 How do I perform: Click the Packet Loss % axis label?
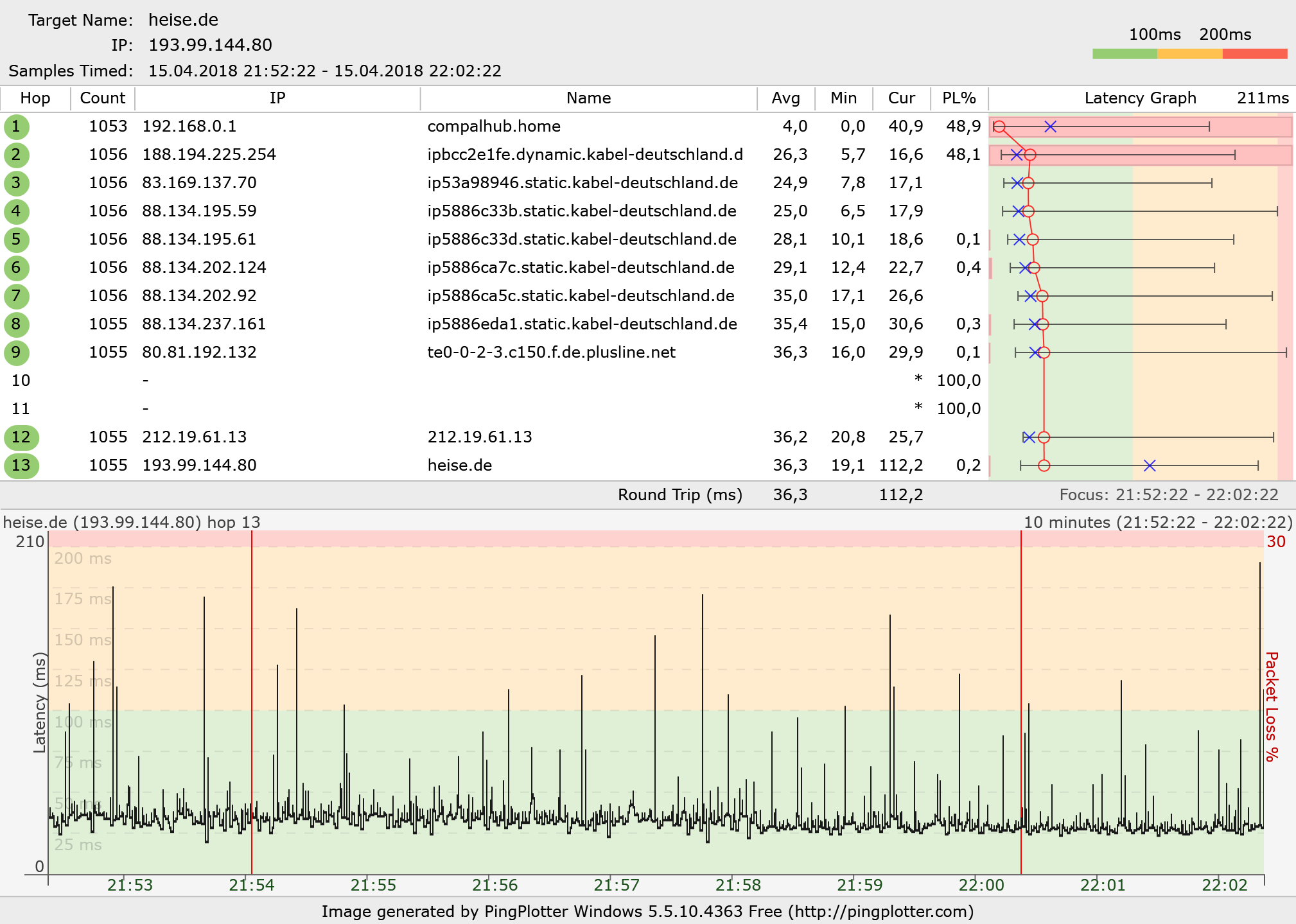click(x=1272, y=706)
